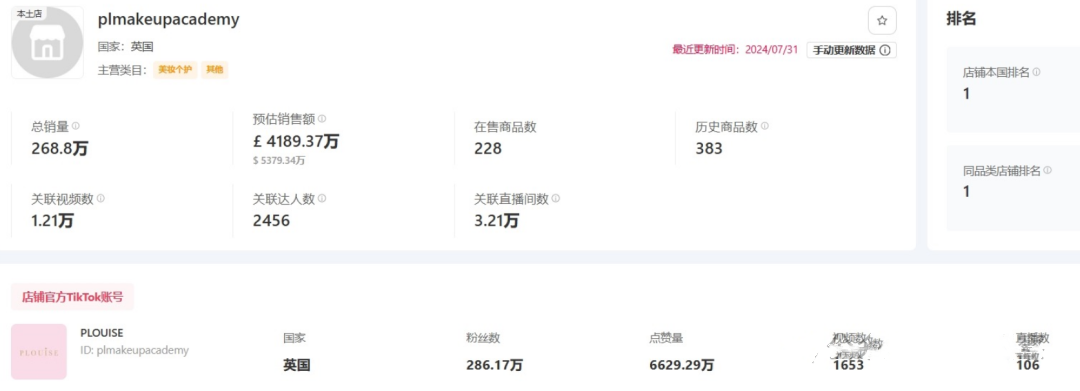This screenshot has width=1080, height=391.
Task: Click the 106 livestream count value
Action: 1028,365
